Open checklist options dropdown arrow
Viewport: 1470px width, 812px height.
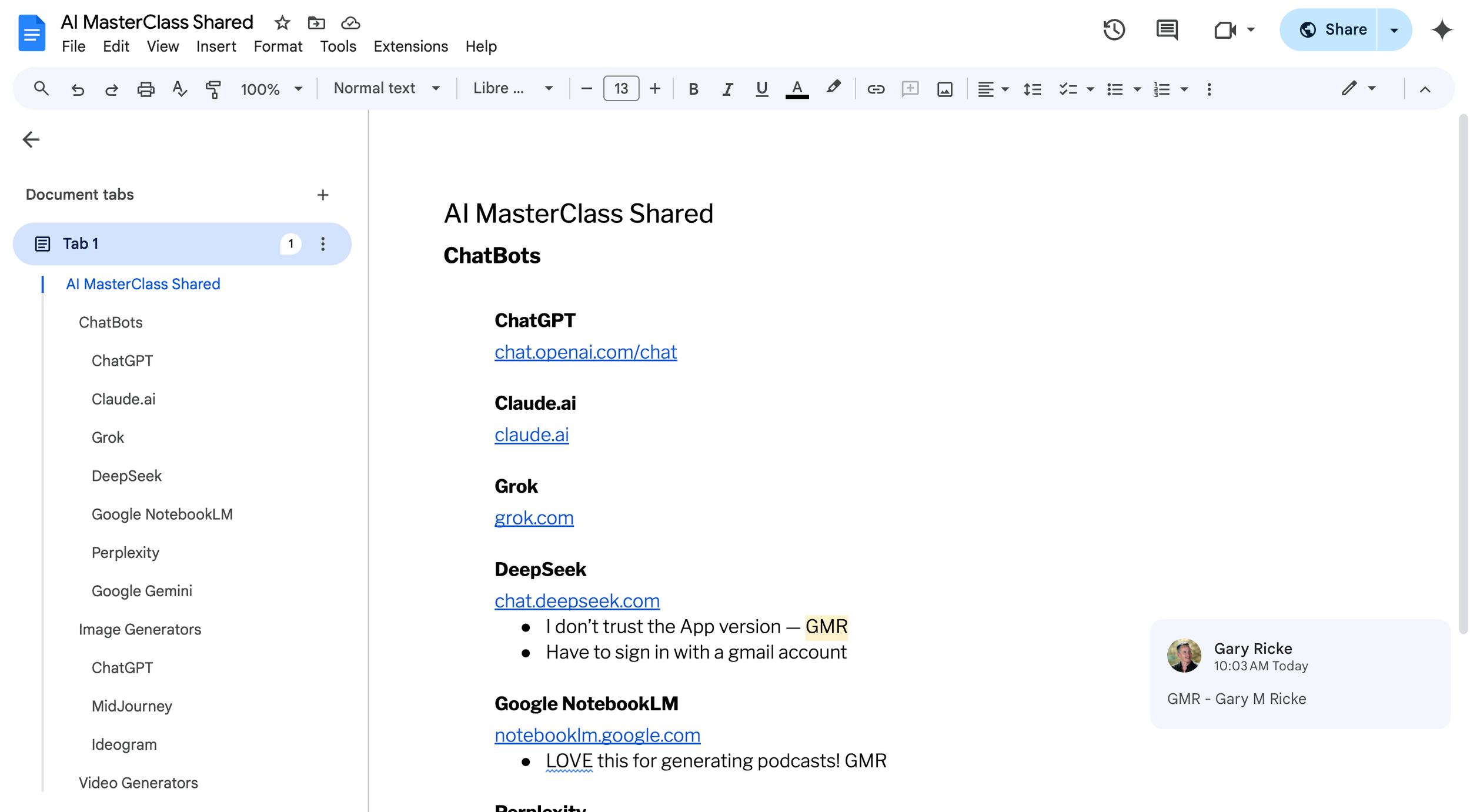pyautogui.click(x=1090, y=89)
